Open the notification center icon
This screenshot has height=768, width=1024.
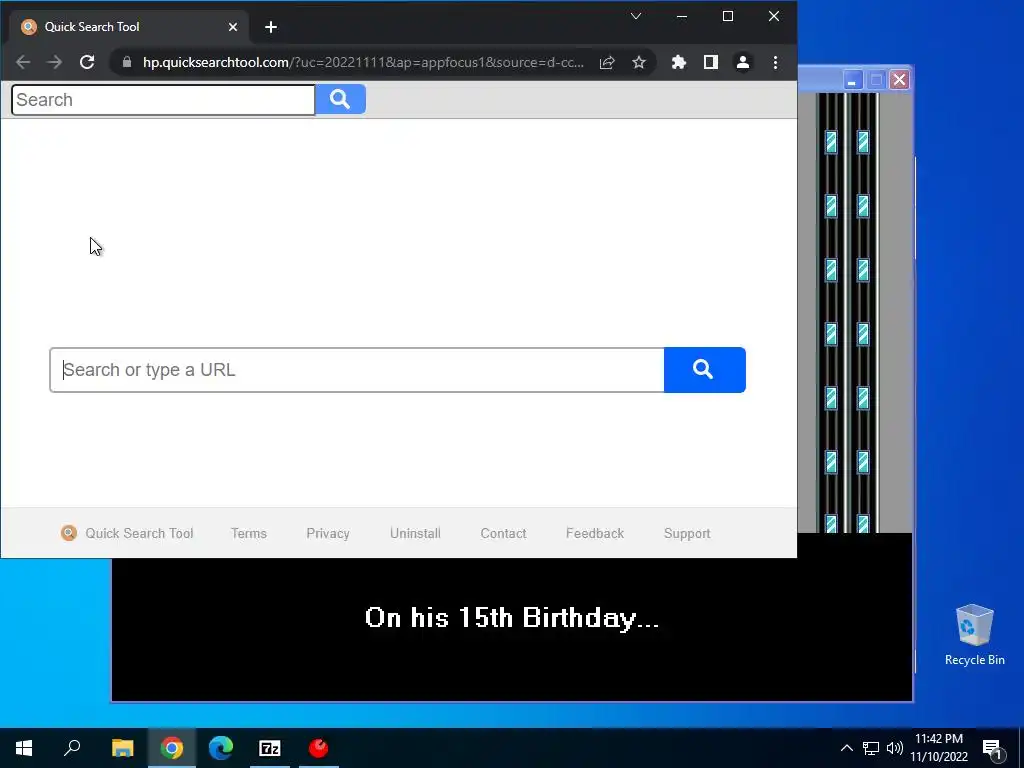click(992, 748)
